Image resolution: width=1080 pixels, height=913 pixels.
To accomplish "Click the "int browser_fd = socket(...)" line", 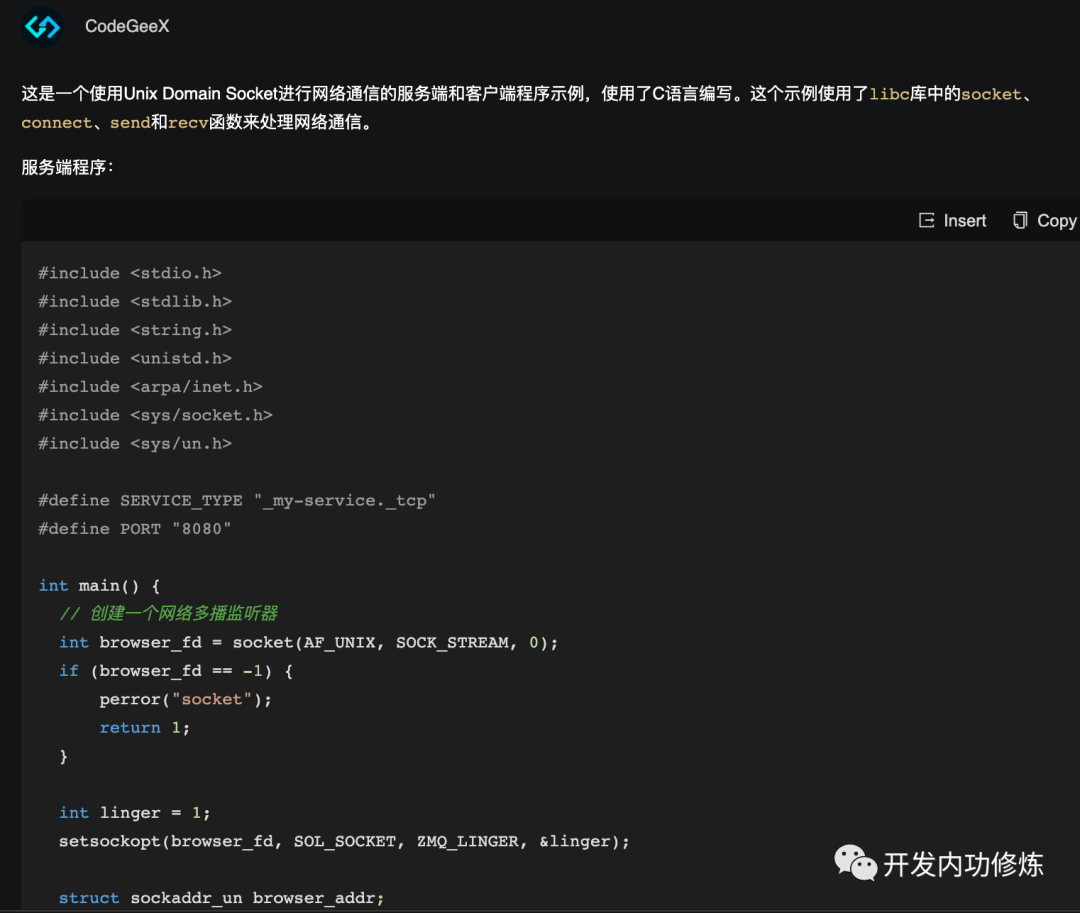I will pos(309,642).
